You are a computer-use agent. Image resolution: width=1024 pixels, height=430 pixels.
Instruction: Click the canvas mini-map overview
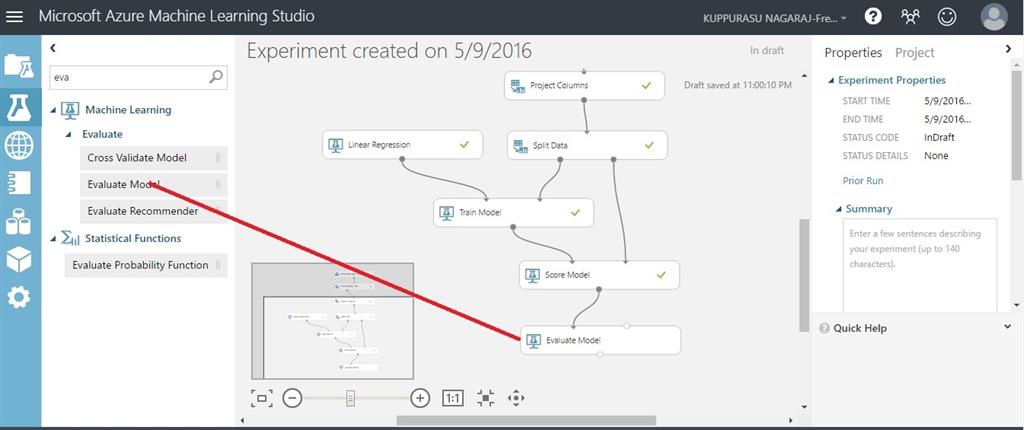click(332, 320)
